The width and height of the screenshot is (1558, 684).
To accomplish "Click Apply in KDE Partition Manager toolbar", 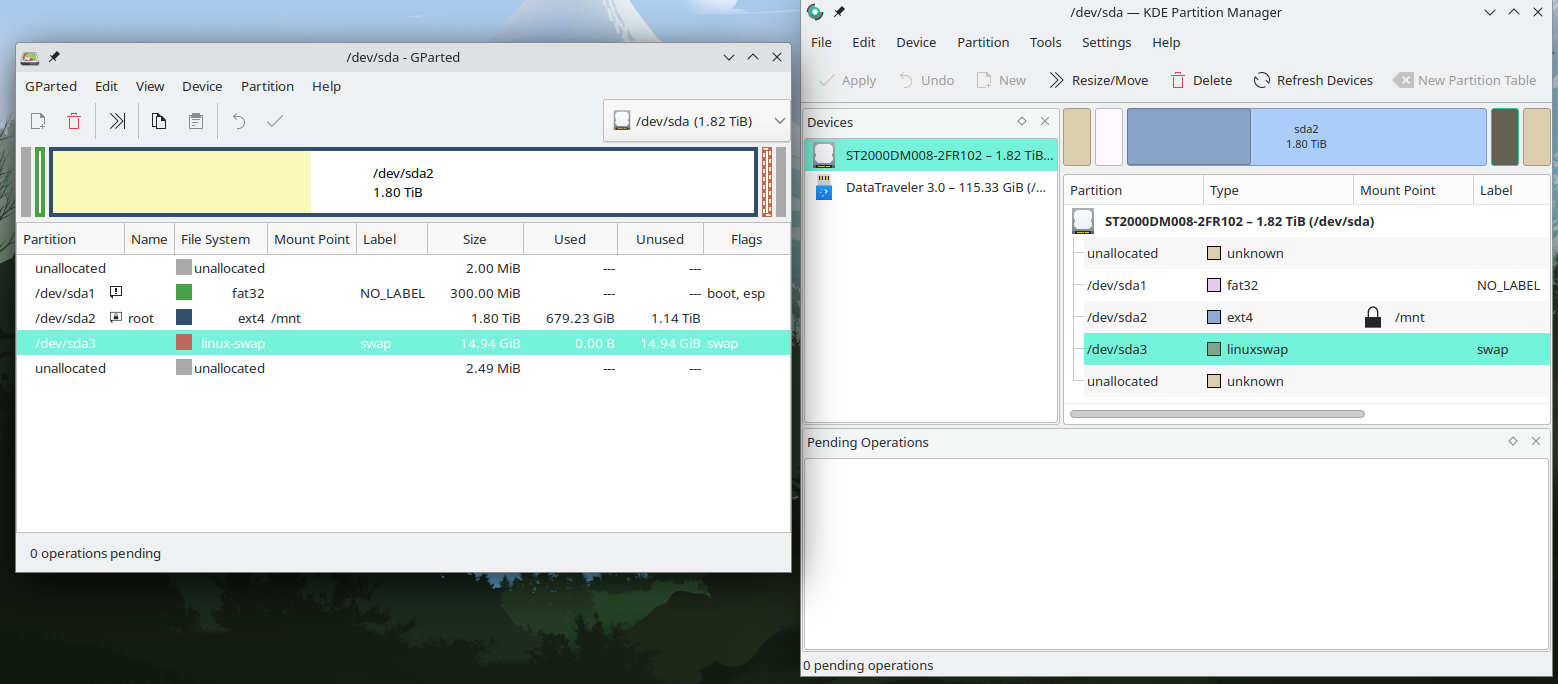I will (x=847, y=80).
